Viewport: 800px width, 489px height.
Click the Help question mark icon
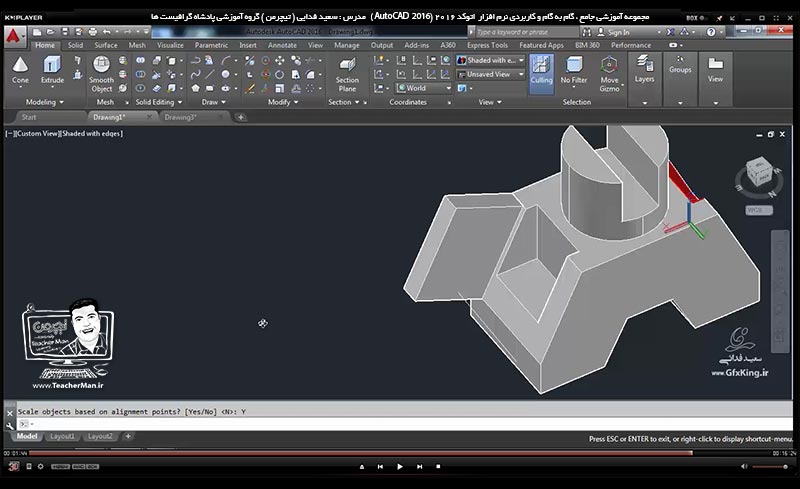coord(711,32)
